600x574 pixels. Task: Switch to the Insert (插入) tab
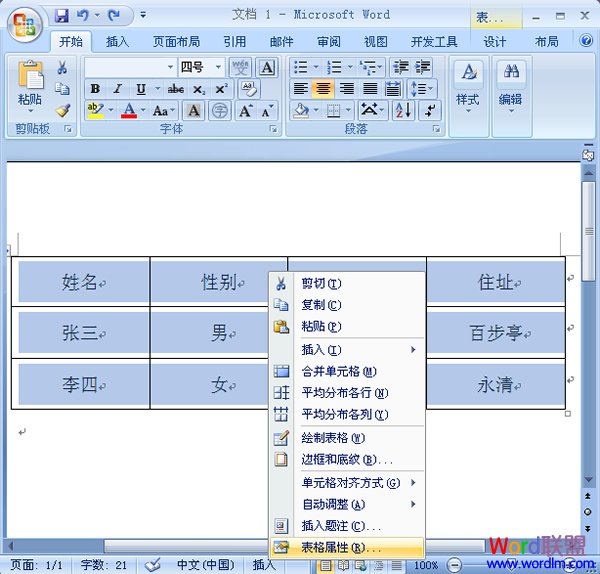tap(117, 41)
